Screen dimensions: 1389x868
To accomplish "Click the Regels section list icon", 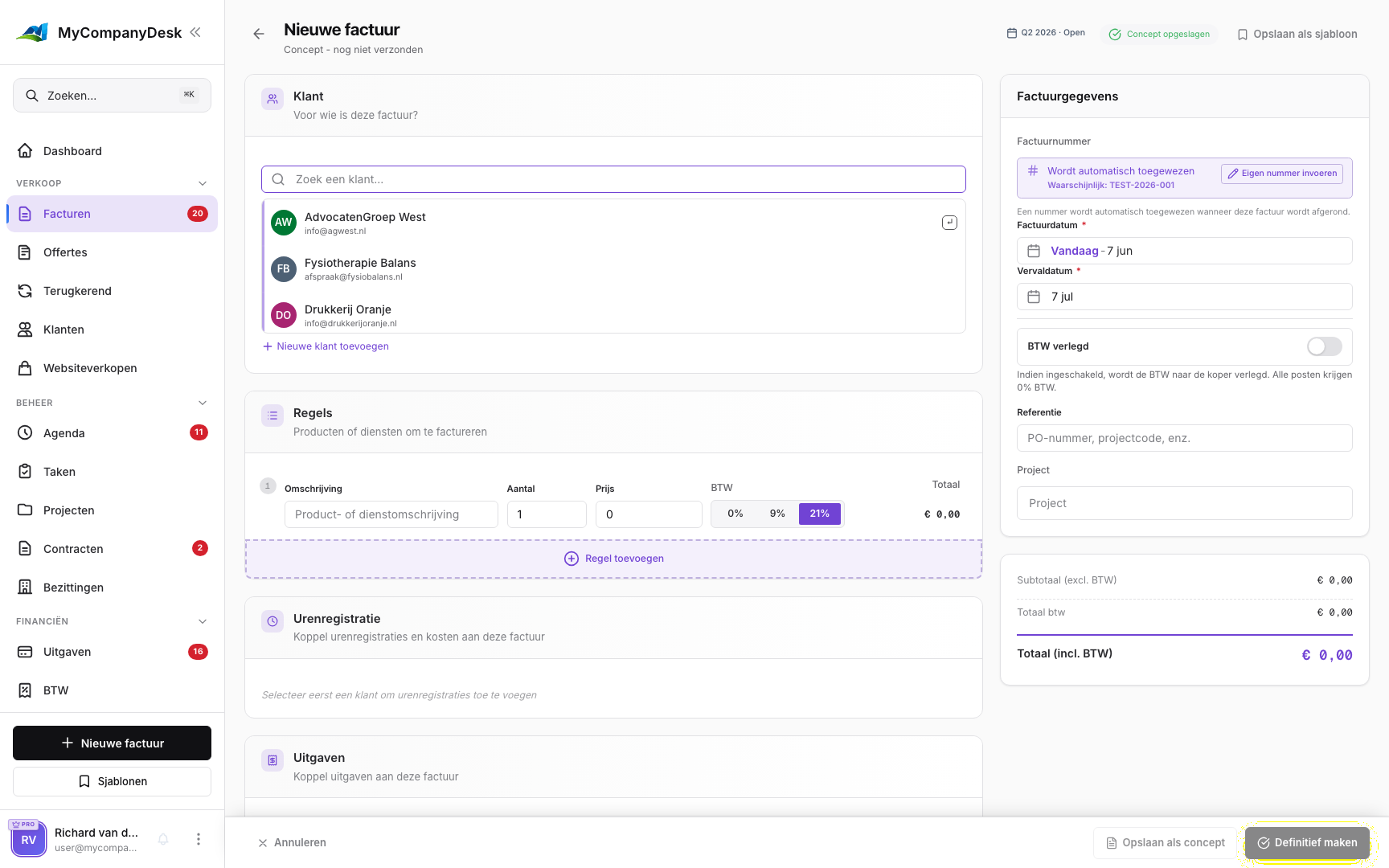I will [x=272, y=416].
